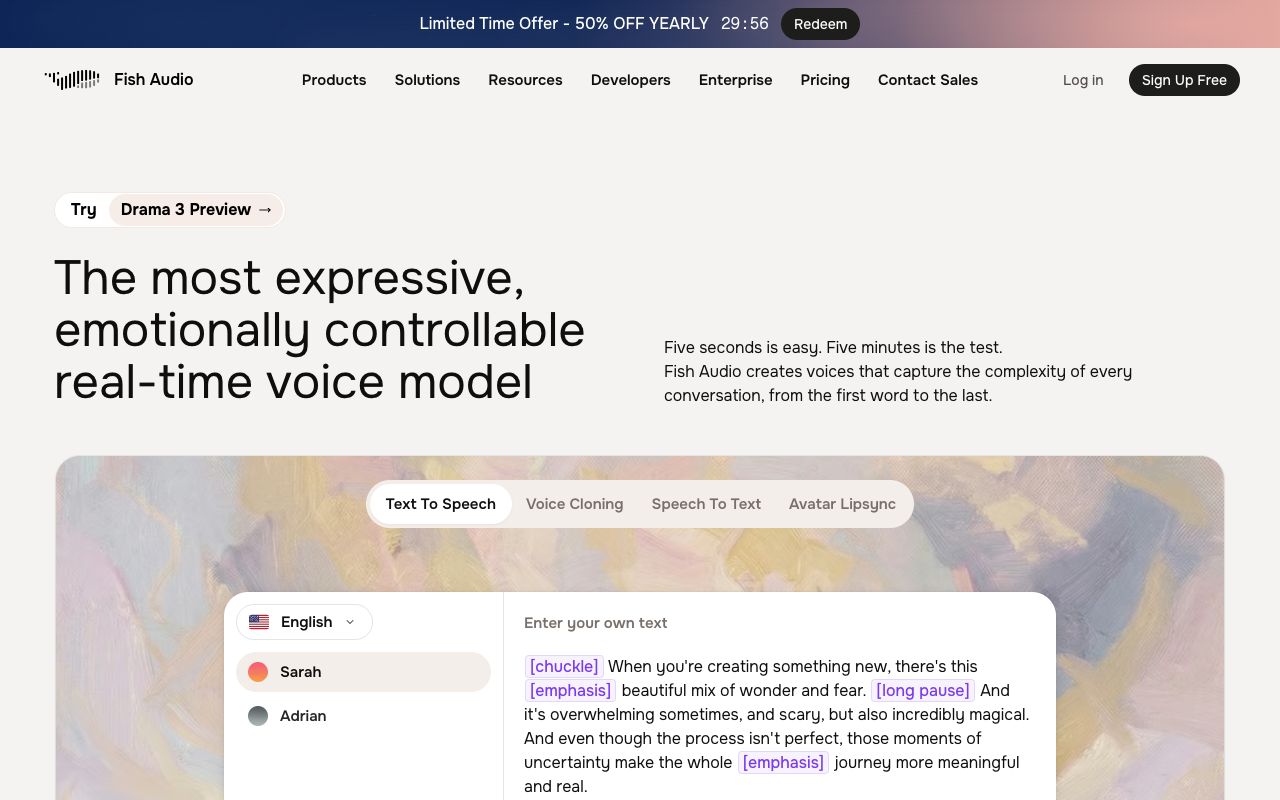Click the US flag icon in language selector
The image size is (1280, 800).
coord(259,622)
